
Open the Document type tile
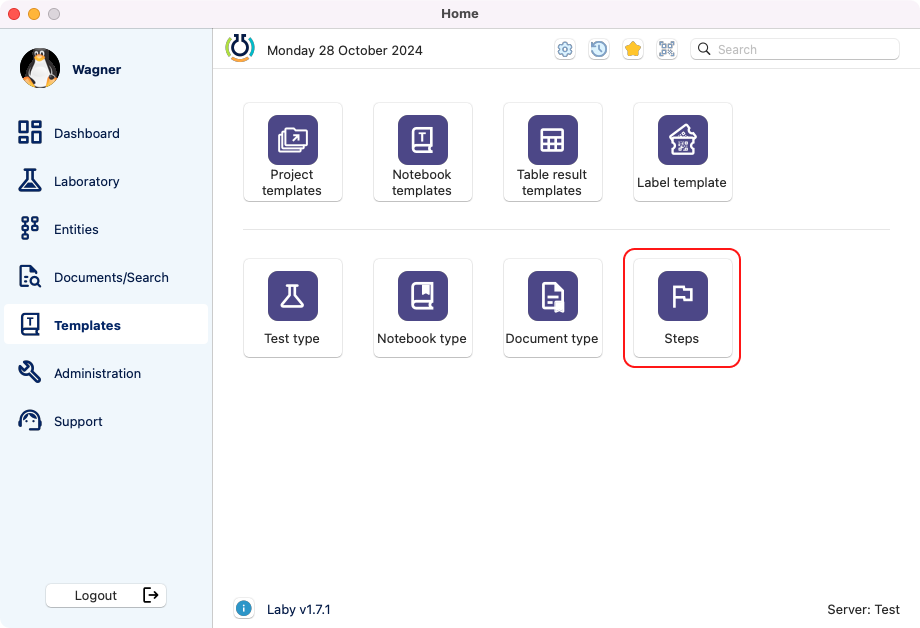coord(553,308)
